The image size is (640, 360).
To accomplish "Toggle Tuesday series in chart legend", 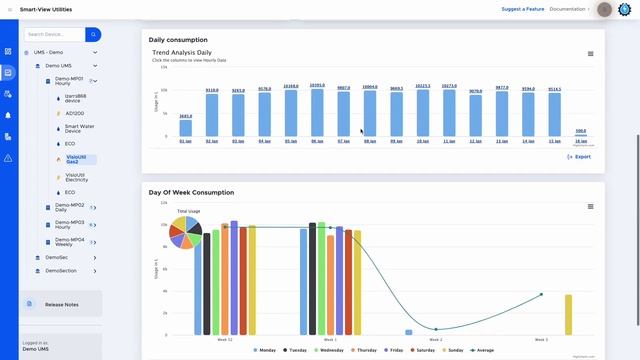I will coord(295,350).
